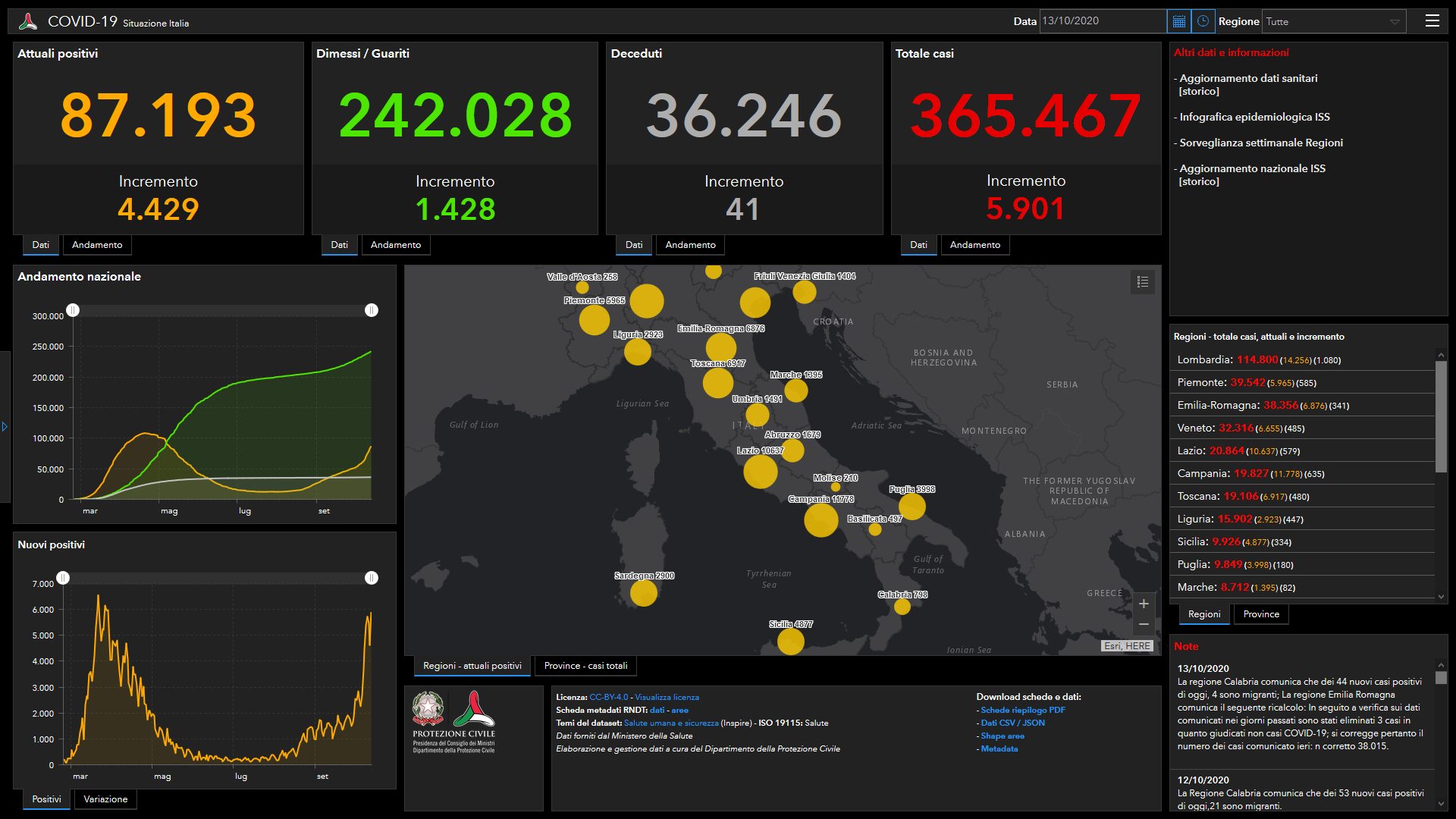Select Friuli Venezia Giulia bubble on map

point(805,291)
